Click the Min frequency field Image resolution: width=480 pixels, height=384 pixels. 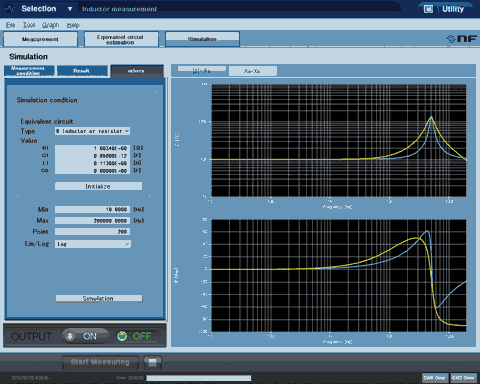[92, 209]
